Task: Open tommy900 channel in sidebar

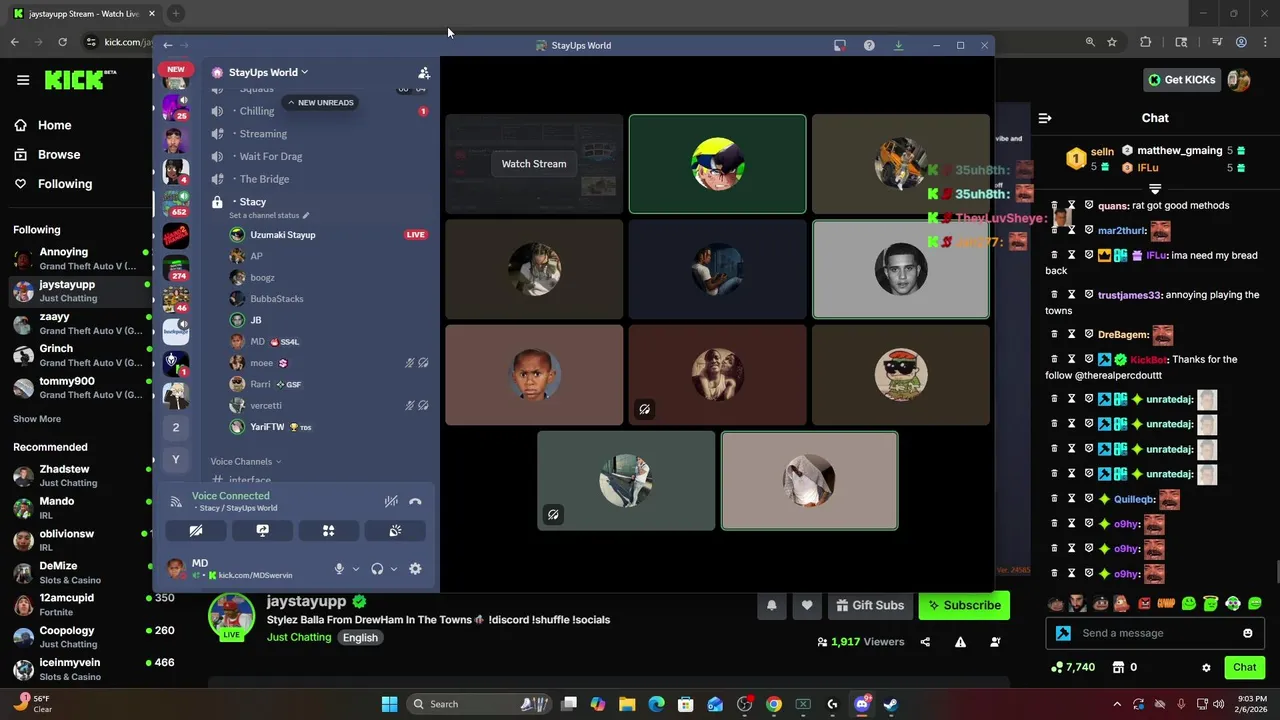Action: (79, 387)
